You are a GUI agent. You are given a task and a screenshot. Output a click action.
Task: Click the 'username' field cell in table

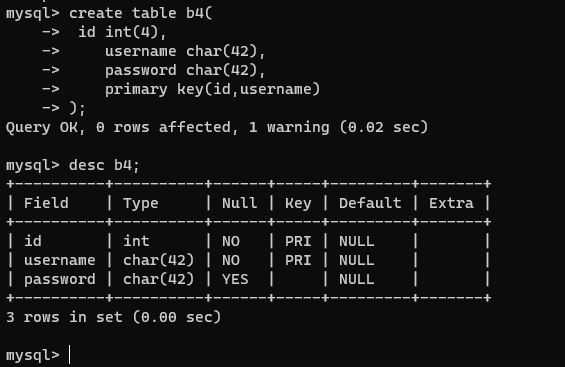[x=59, y=260]
